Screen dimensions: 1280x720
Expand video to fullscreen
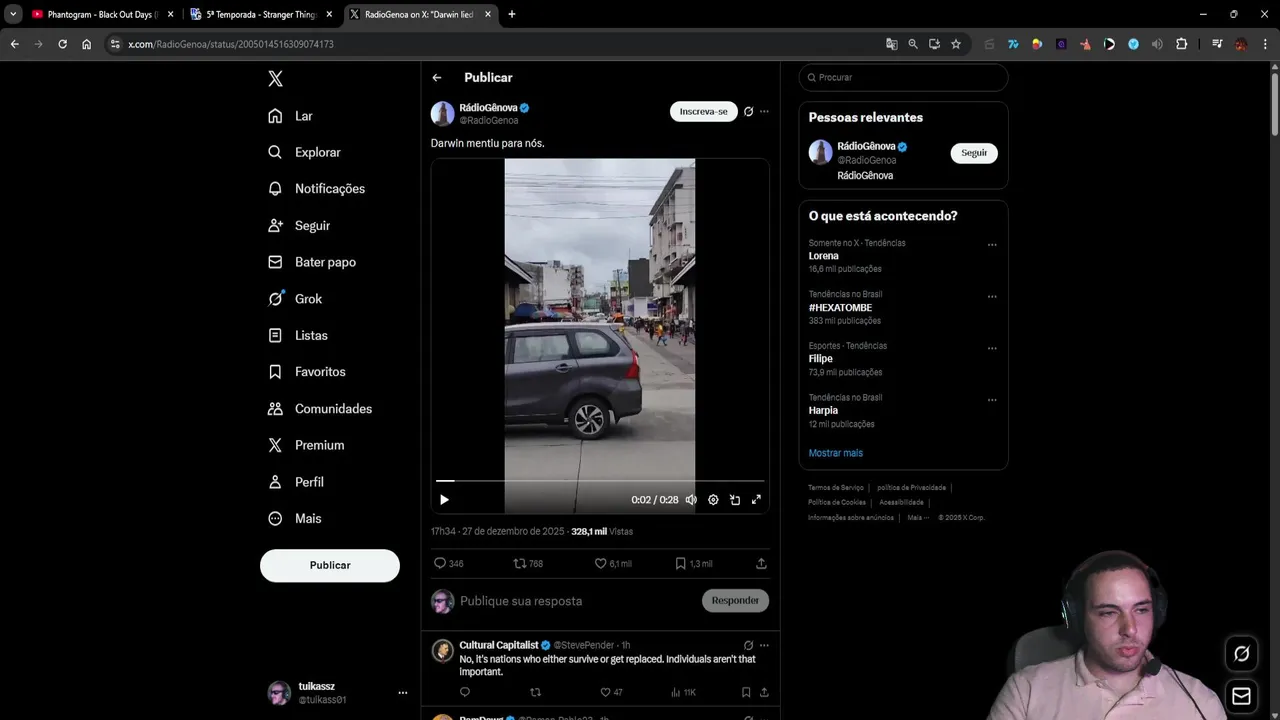tap(756, 500)
